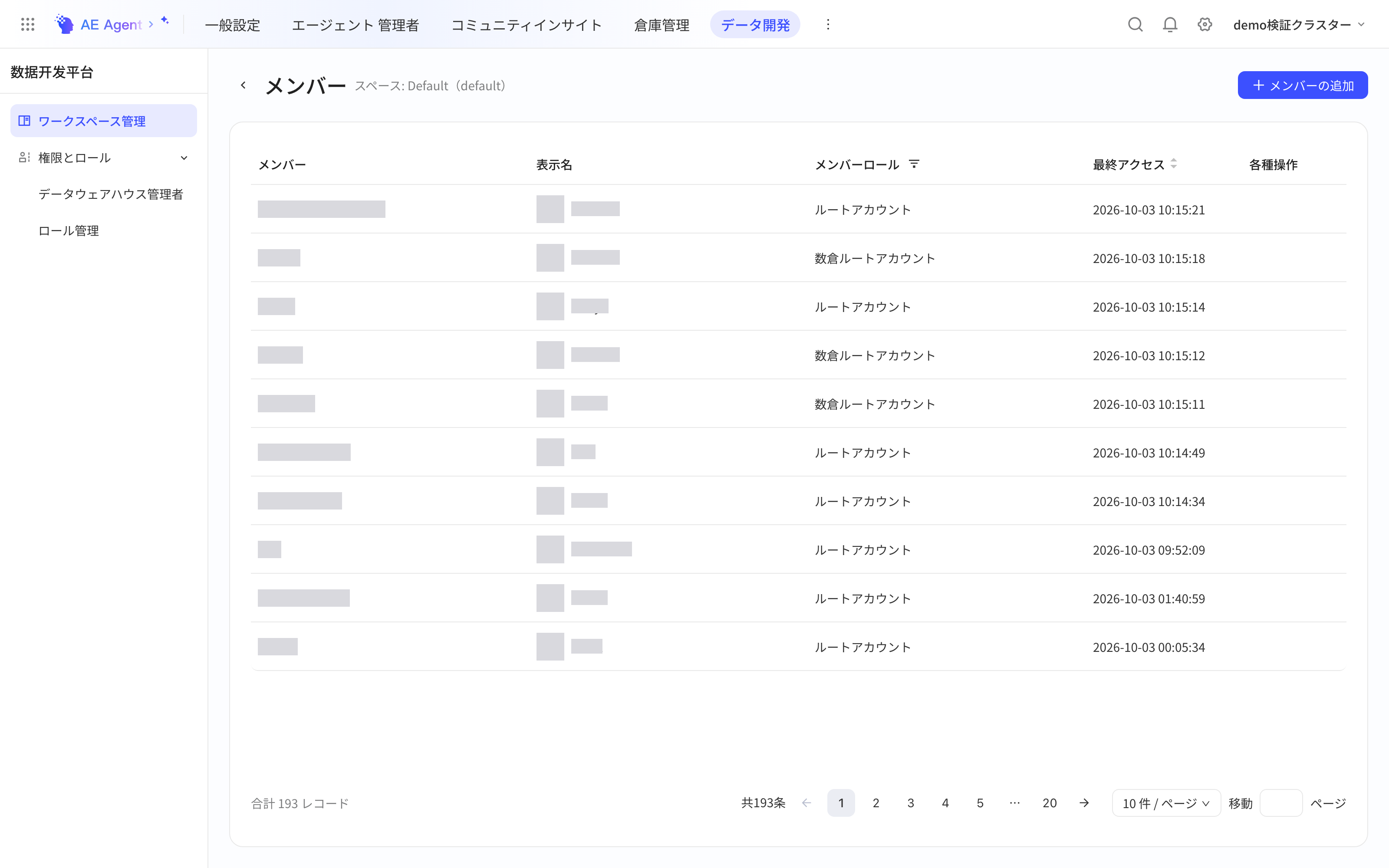Click the ワークスペース管理 sidebar icon
This screenshot has height=868, width=1389.
click(24, 121)
